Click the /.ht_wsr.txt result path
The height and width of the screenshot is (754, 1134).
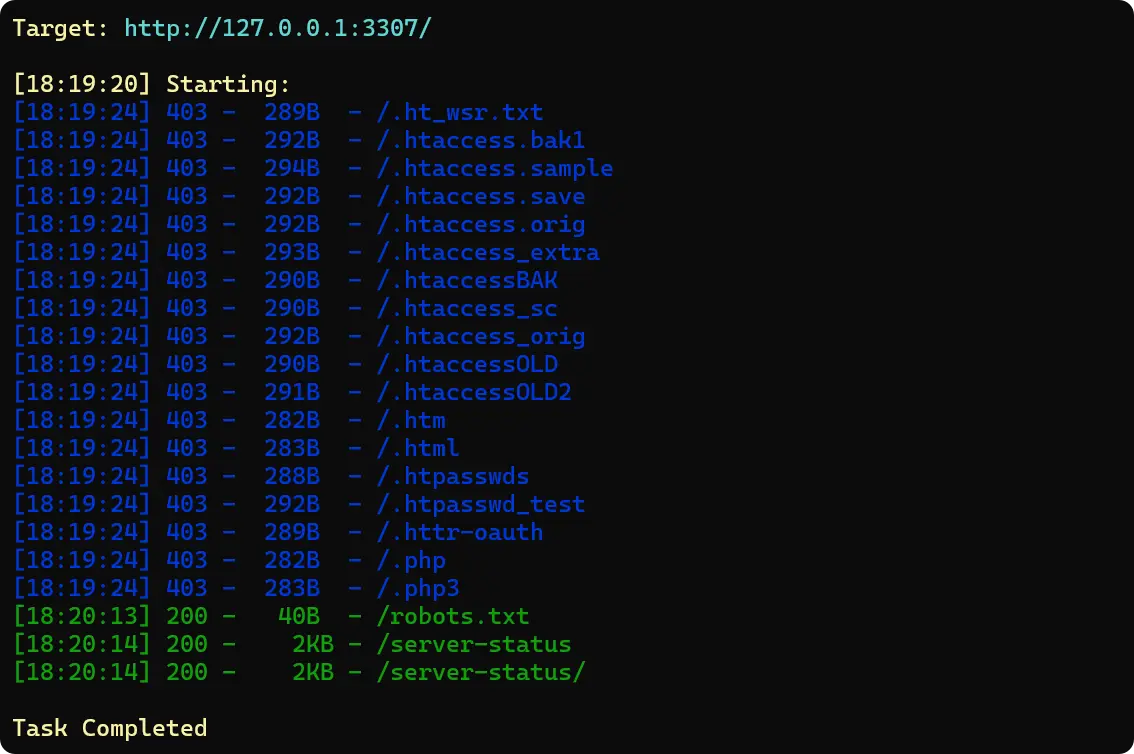pyautogui.click(x=460, y=112)
